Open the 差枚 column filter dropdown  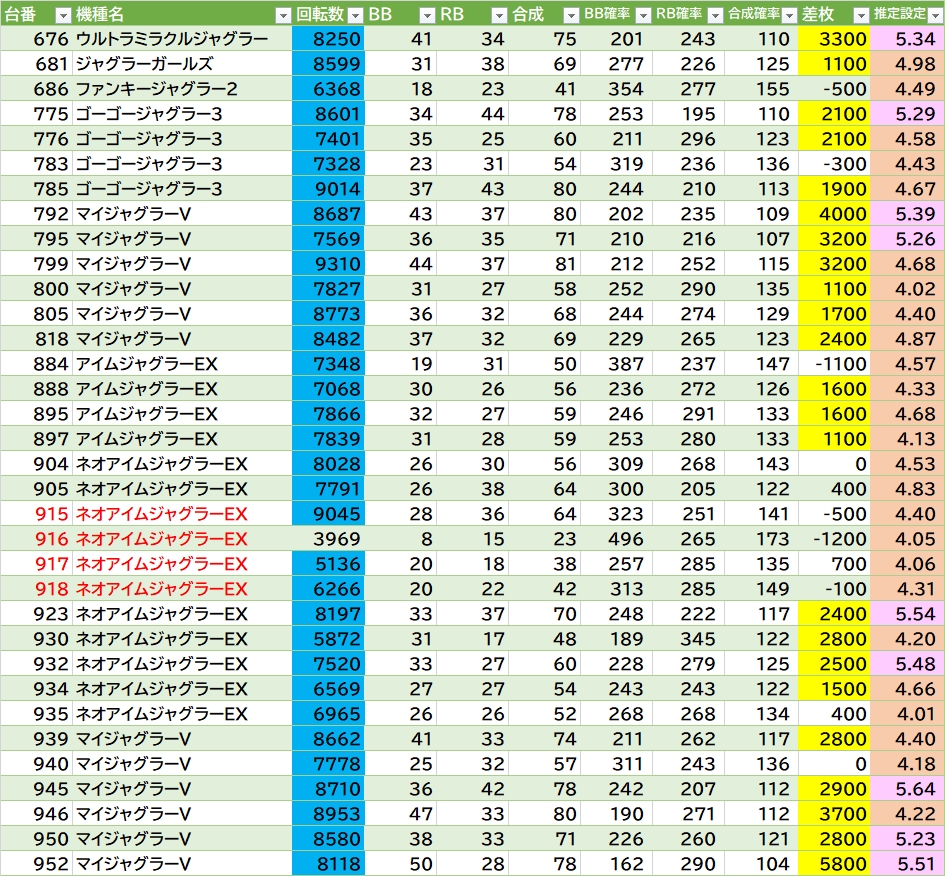tap(860, 14)
